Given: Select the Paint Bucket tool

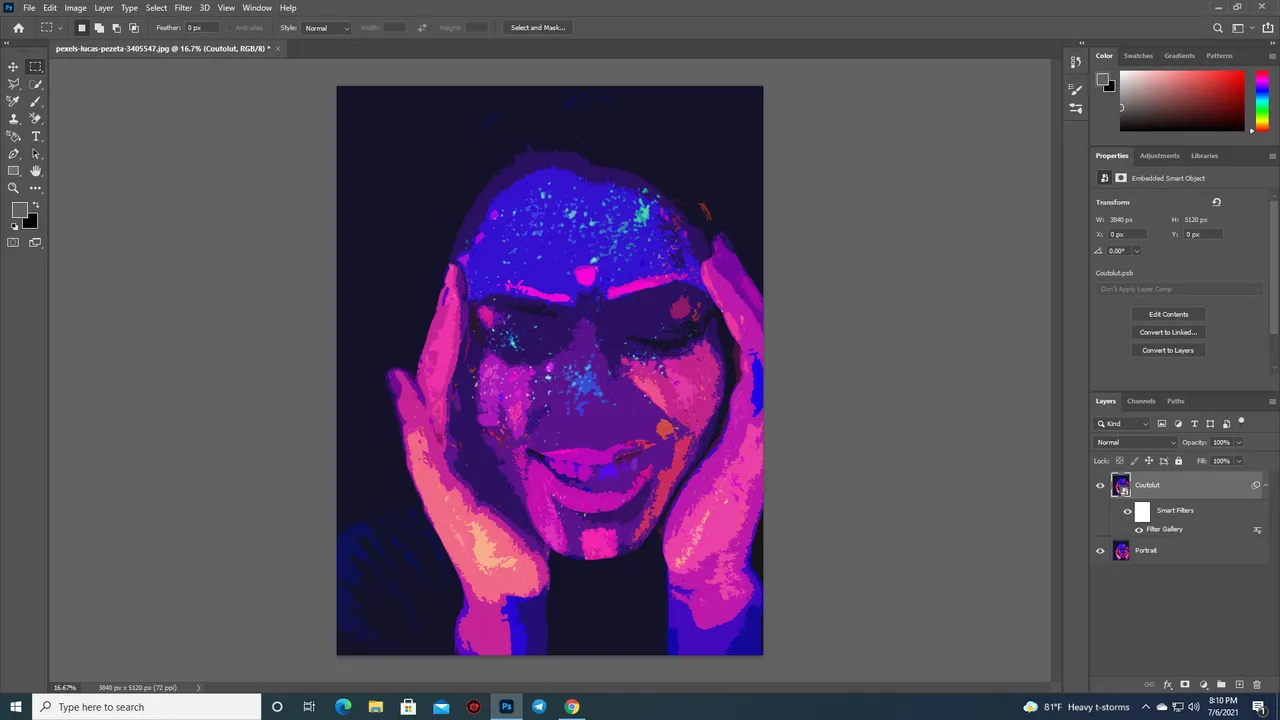Looking at the screenshot, I should [13, 136].
